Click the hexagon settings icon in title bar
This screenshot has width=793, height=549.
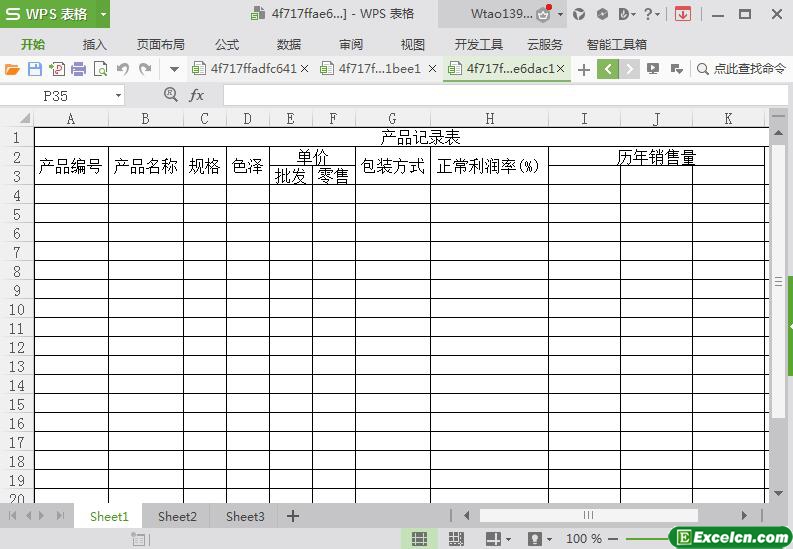(602, 14)
